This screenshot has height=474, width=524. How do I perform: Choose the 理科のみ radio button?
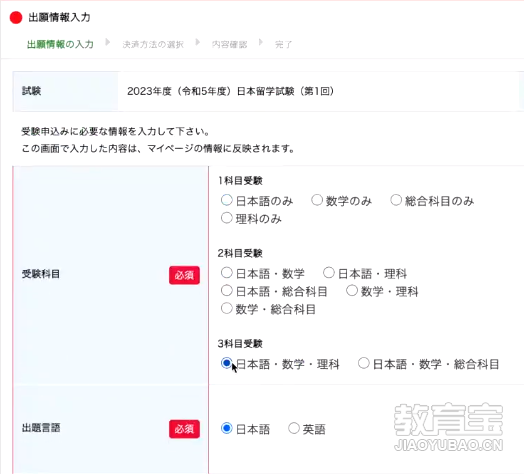tap(227, 218)
